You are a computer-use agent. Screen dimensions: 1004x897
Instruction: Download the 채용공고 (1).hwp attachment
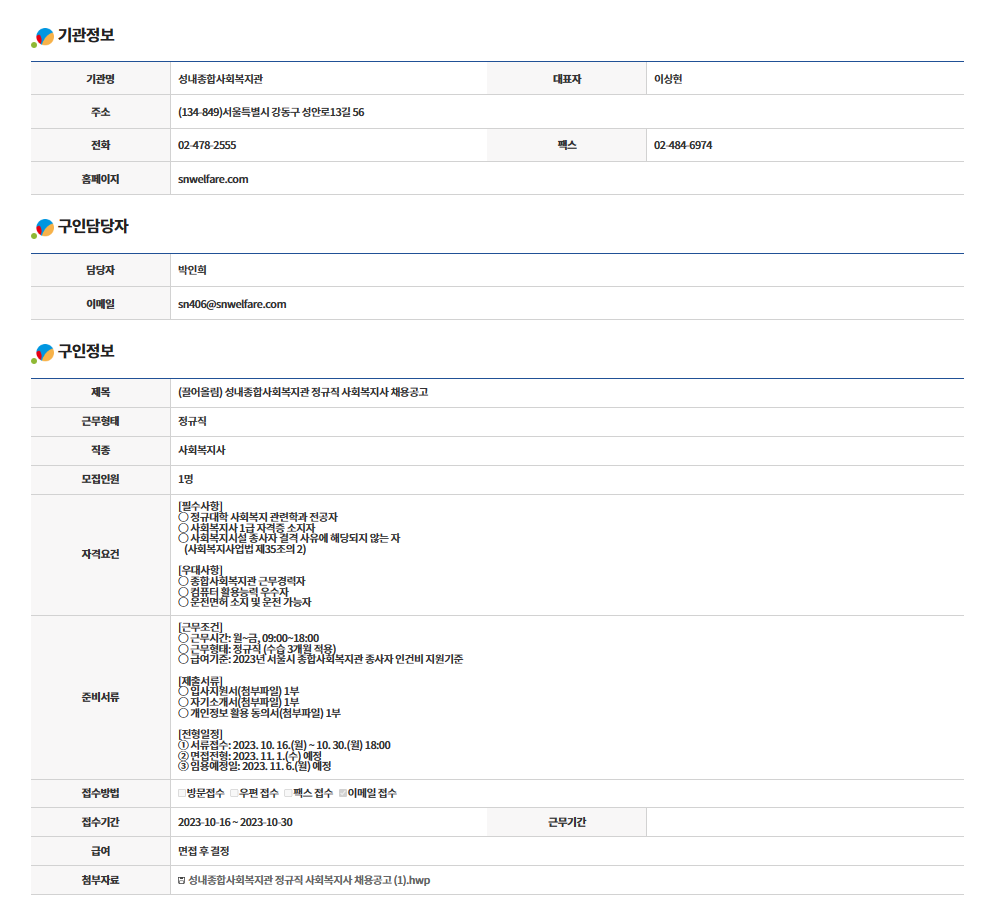click(x=309, y=881)
